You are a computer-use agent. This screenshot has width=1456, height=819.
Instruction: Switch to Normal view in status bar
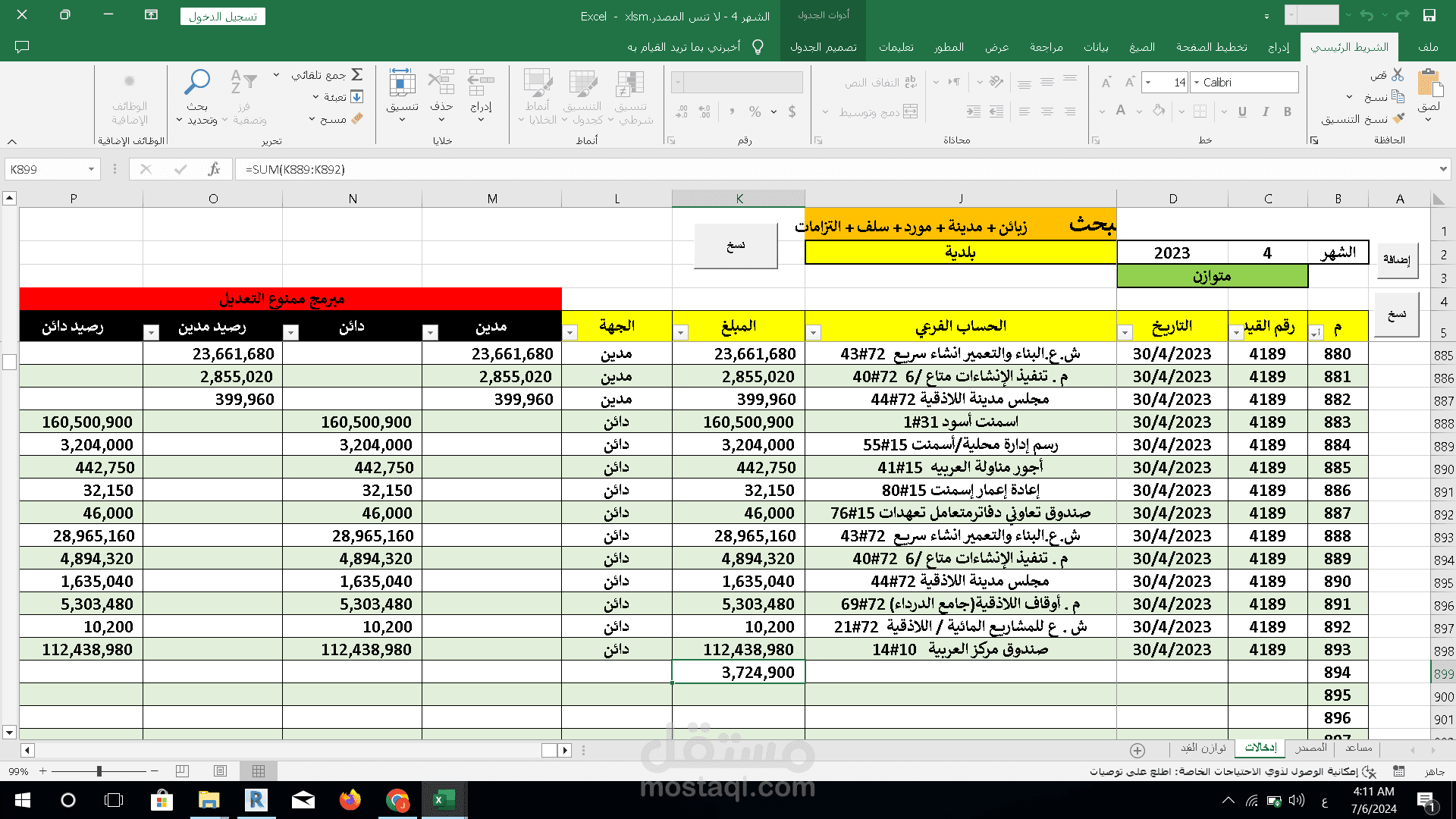(259, 771)
